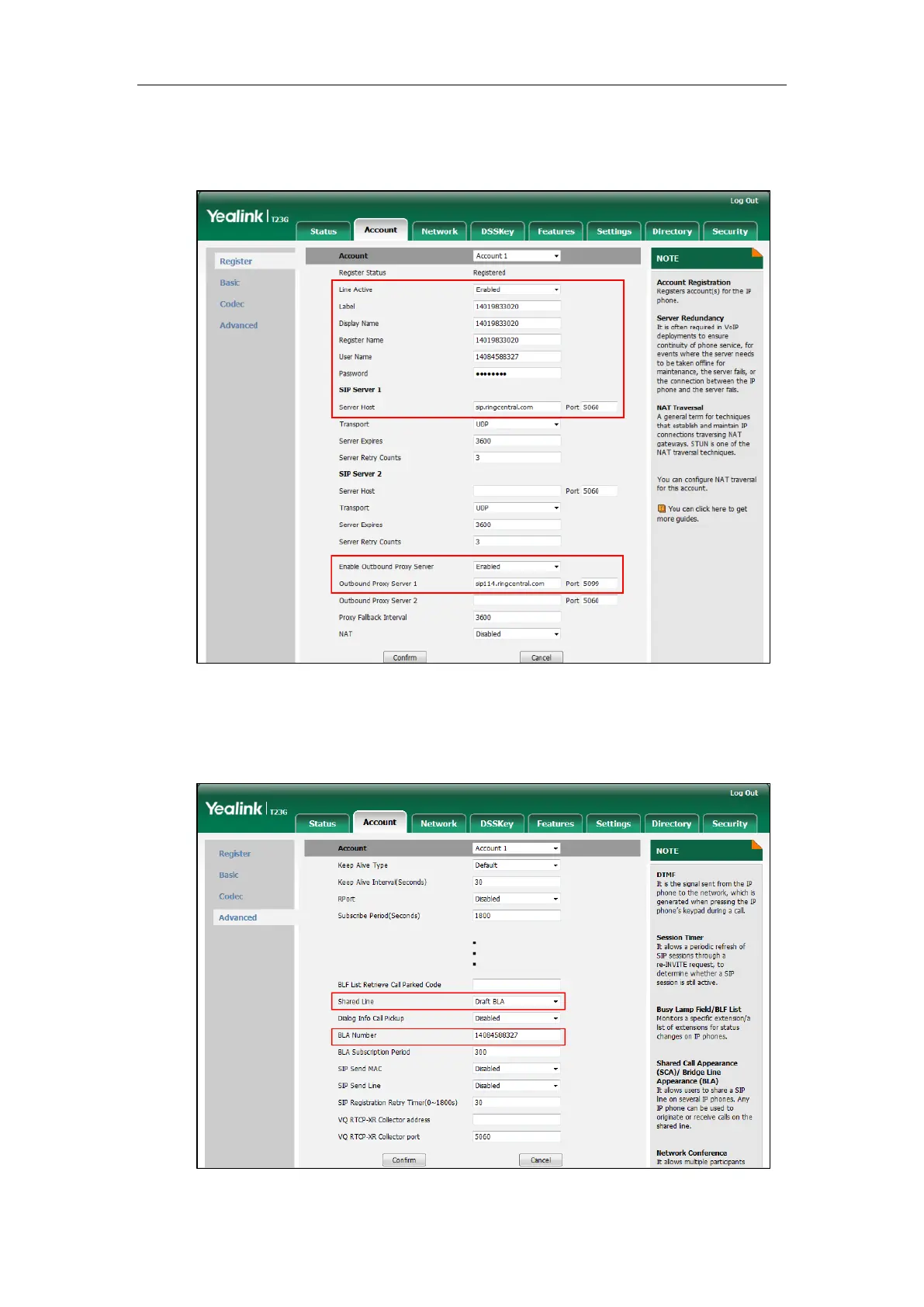Open Enable Outbound Proxy Server dropdown
The height and width of the screenshot is (1307, 924).
point(517,567)
